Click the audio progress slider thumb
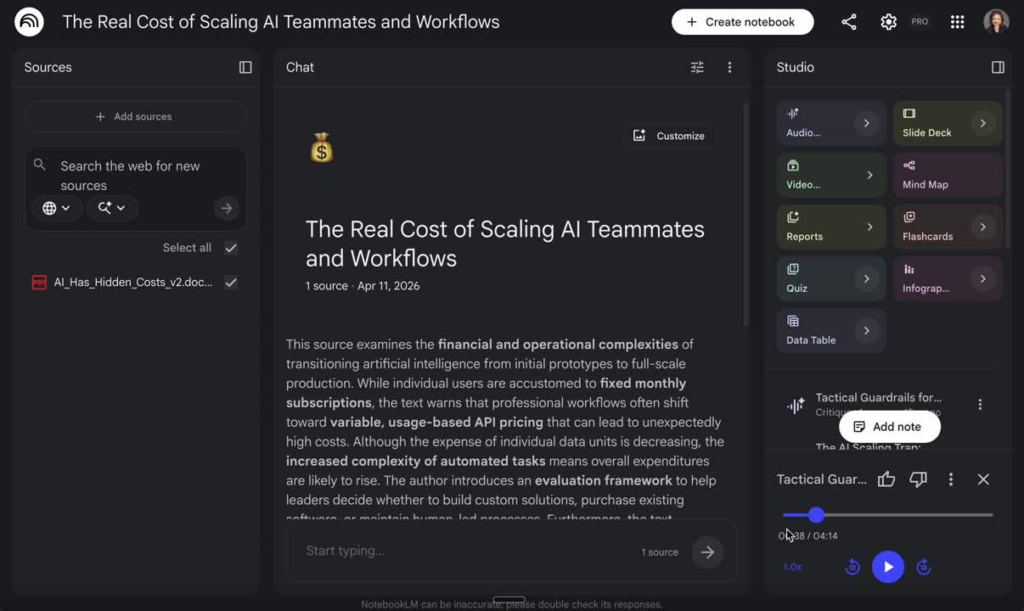The height and width of the screenshot is (611, 1024). click(816, 515)
